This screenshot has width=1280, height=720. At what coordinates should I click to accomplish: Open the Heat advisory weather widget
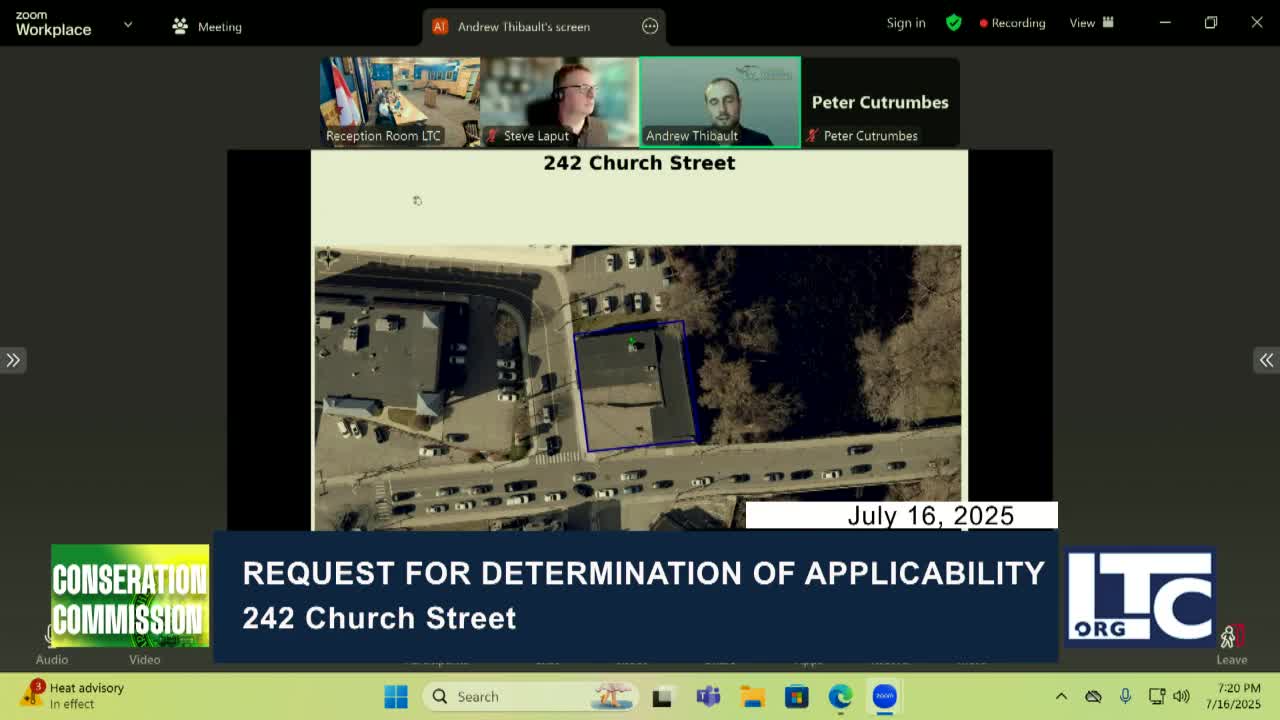75,695
